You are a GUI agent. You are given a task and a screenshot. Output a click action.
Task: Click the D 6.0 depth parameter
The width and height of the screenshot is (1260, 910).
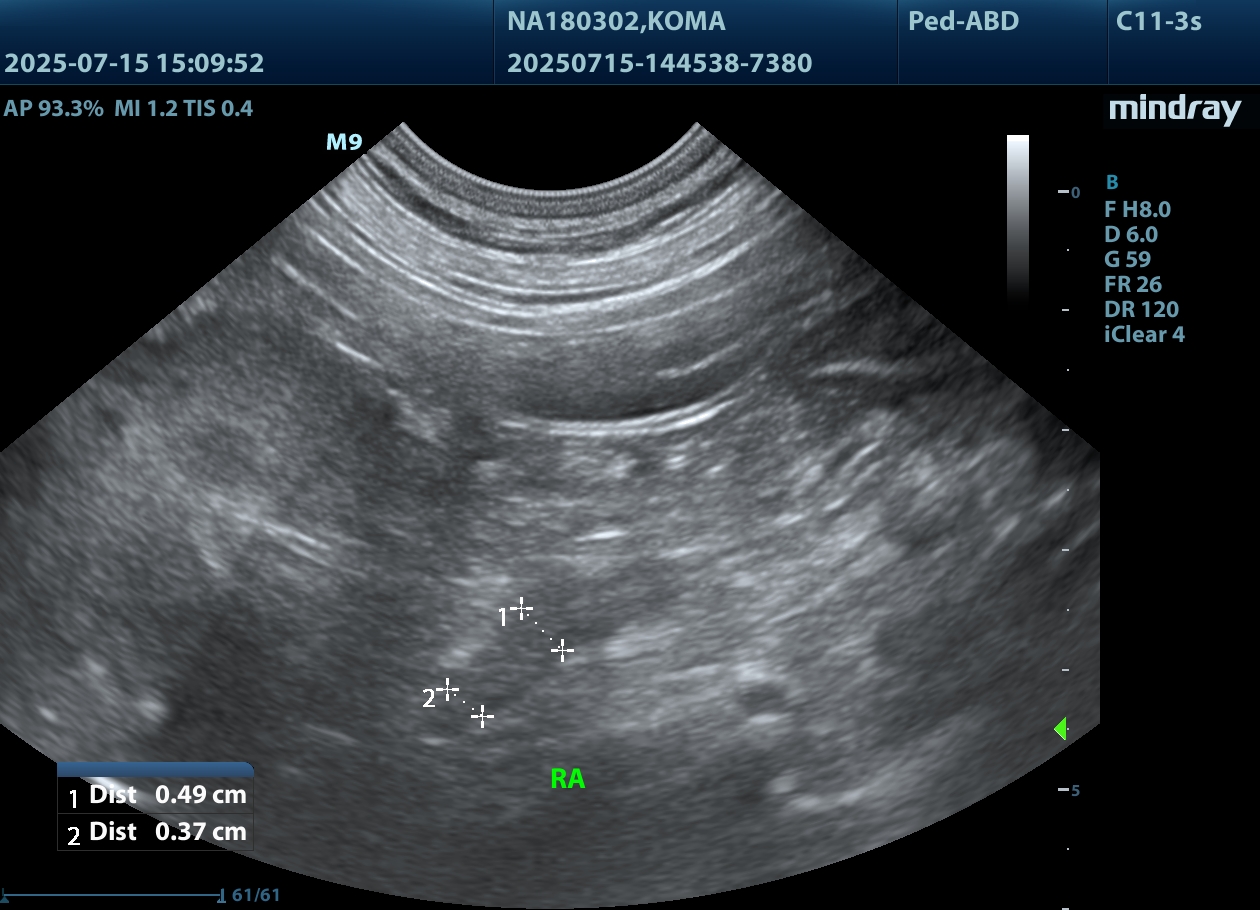tap(1130, 234)
